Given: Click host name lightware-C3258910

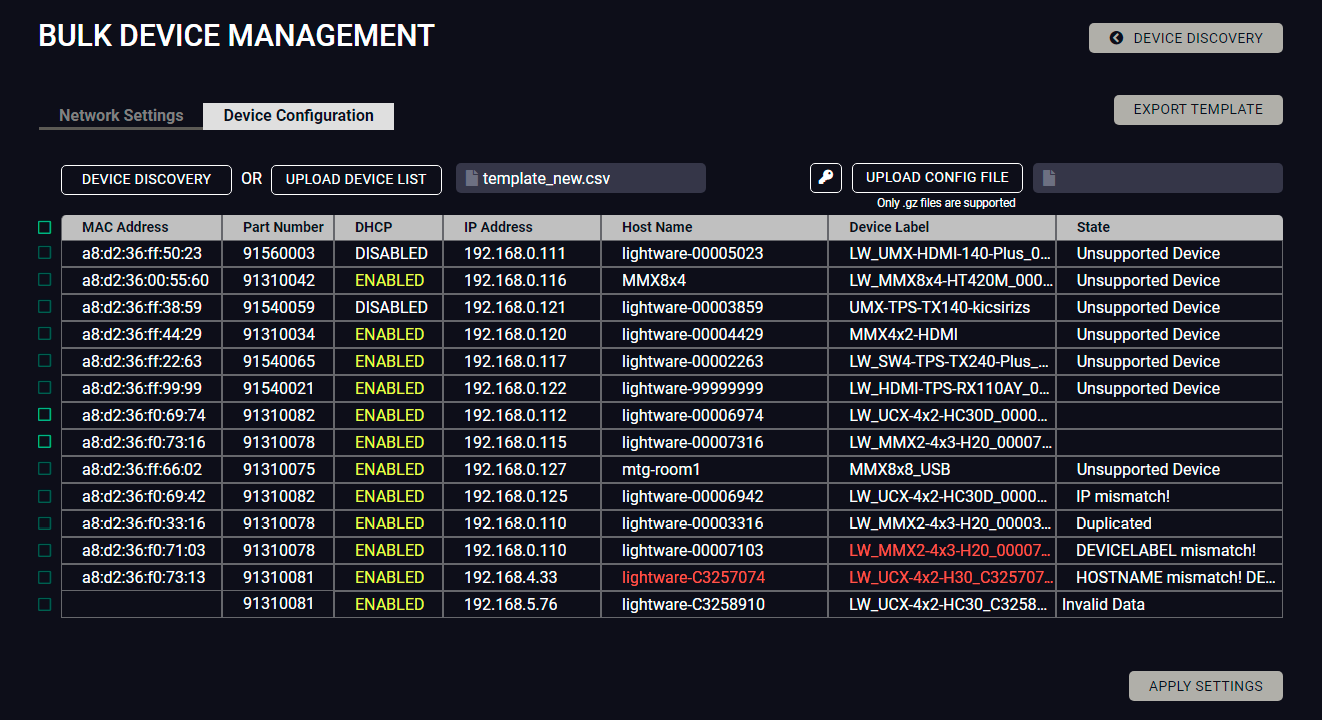Looking at the screenshot, I should [x=693, y=605].
